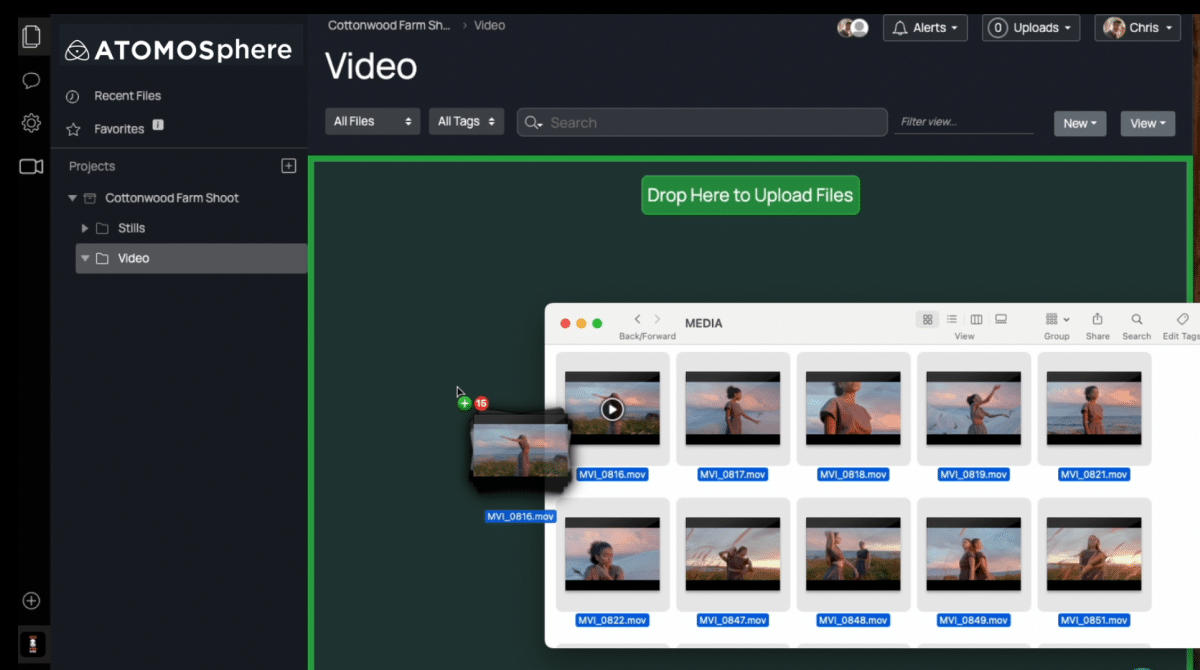Click the Search input field
Screen dimensions: 1200x670
(x=710, y=122)
